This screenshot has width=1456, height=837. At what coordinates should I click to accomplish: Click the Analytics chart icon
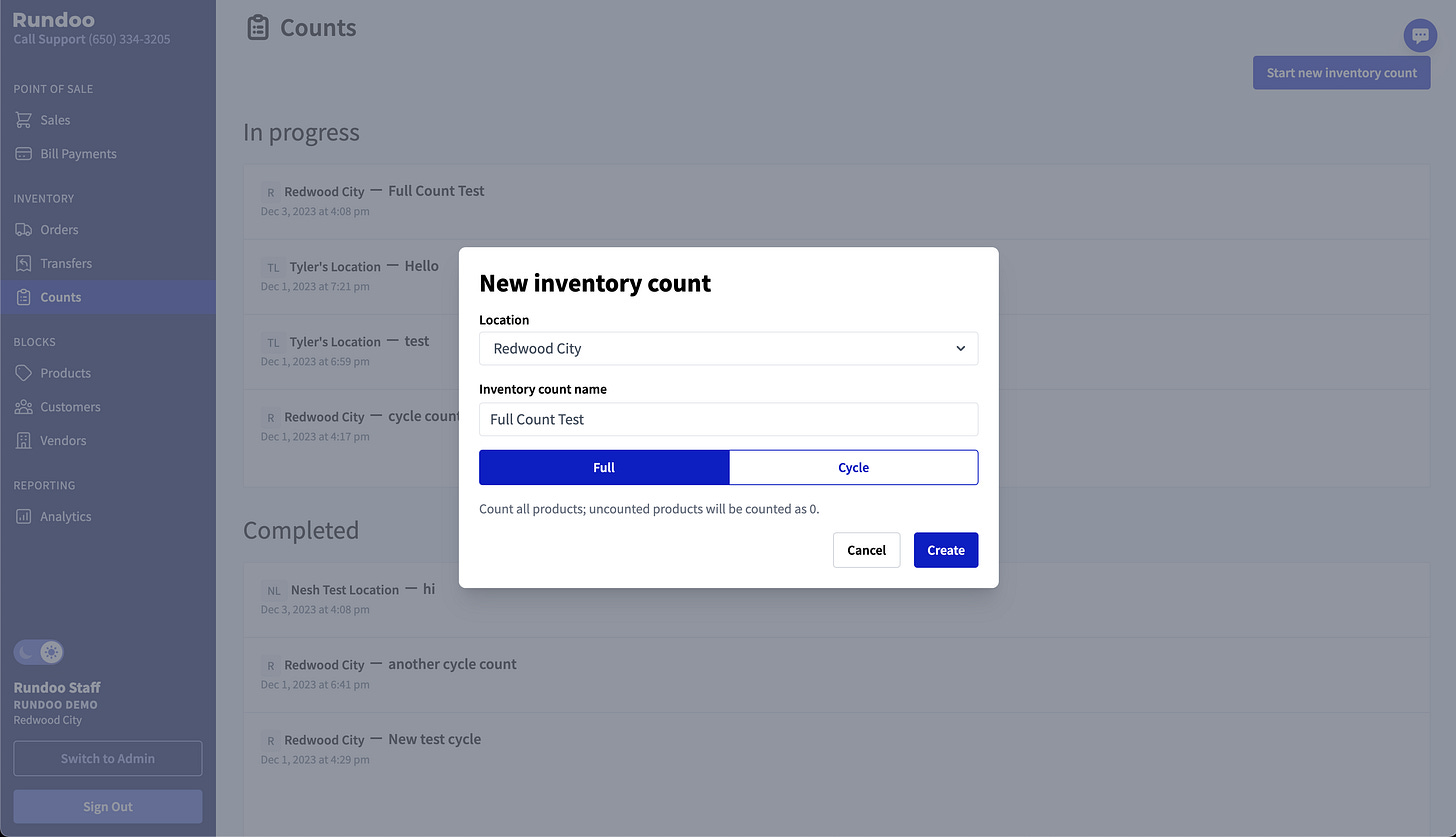pyautogui.click(x=23, y=517)
